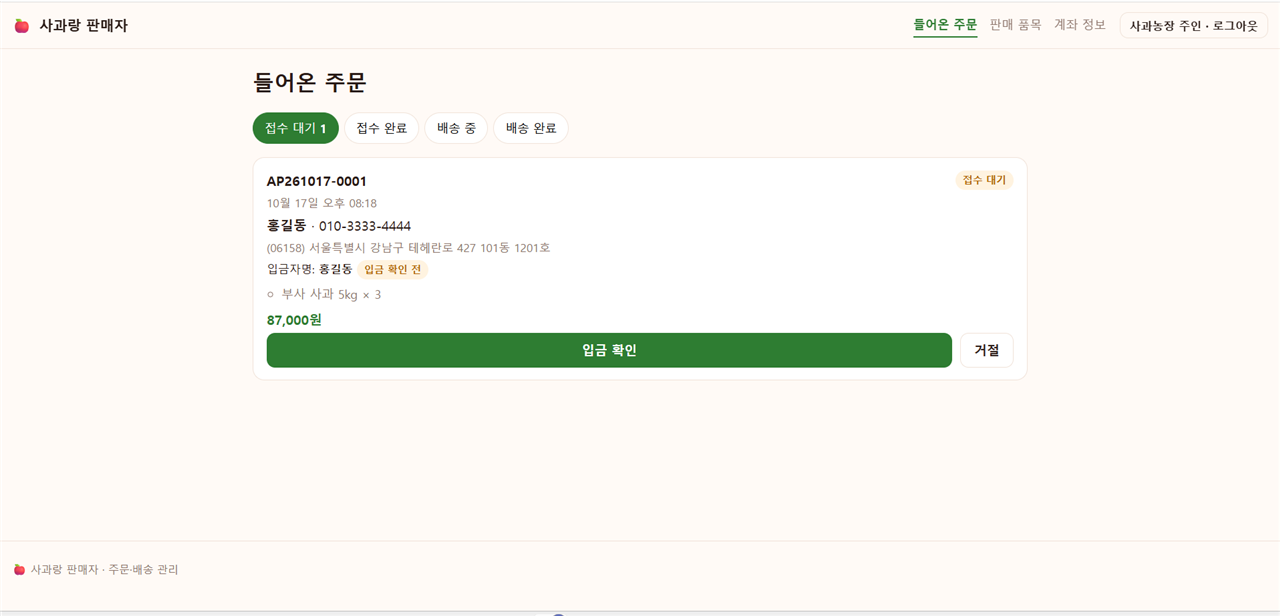1280x616 pixels.
Task: Click the 입금 확인 전 badge
Action: (393, 269)
